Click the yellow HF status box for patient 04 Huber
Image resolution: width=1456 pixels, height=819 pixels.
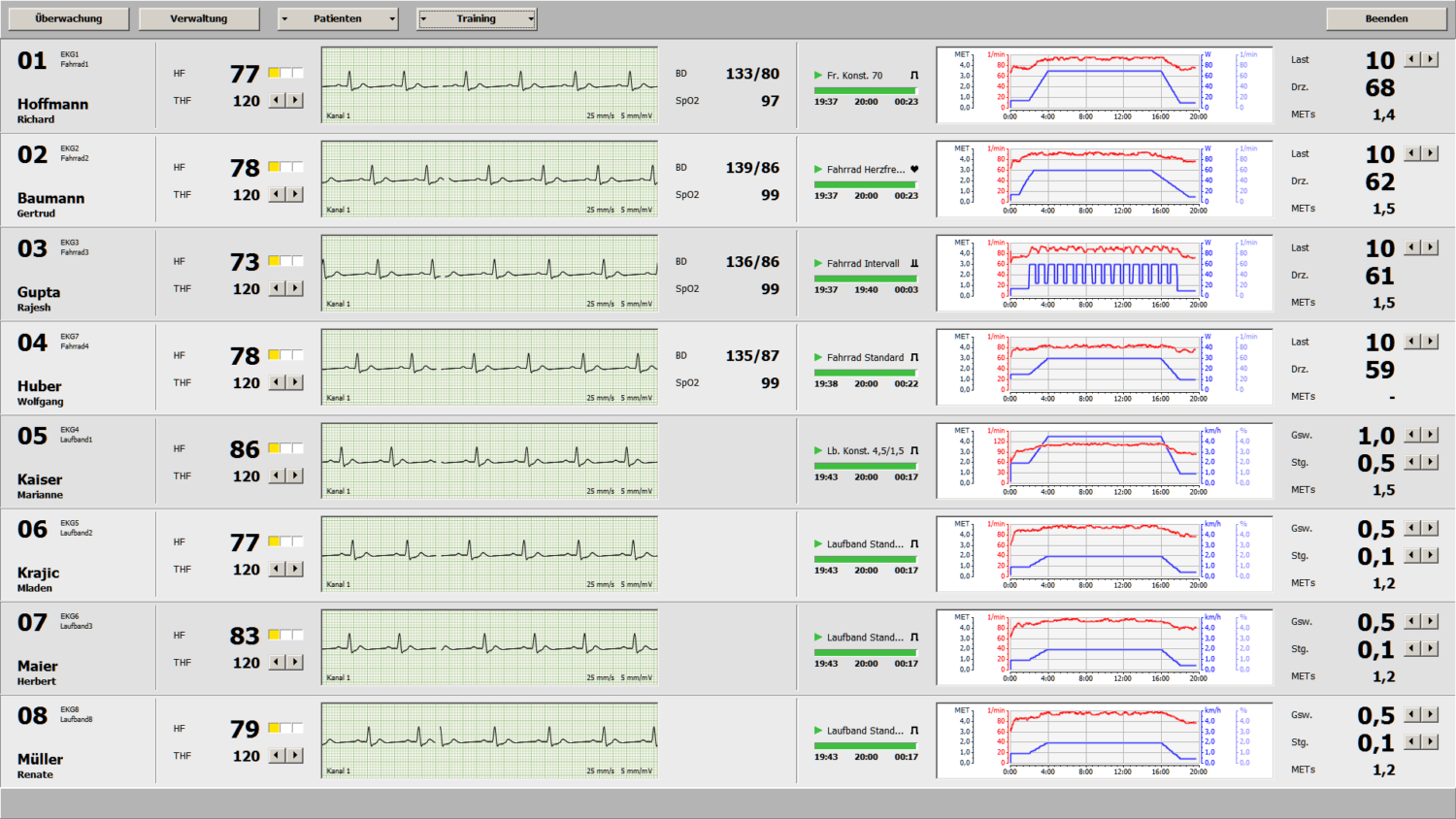[x=275, y=355]
